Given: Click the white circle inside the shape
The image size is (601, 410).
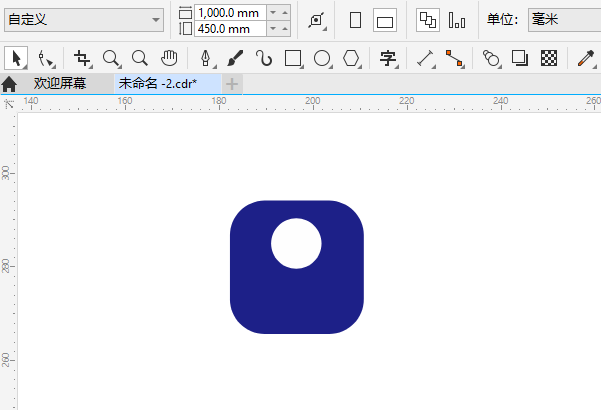Looking at the screenshot, I should (x=296, y=243).
